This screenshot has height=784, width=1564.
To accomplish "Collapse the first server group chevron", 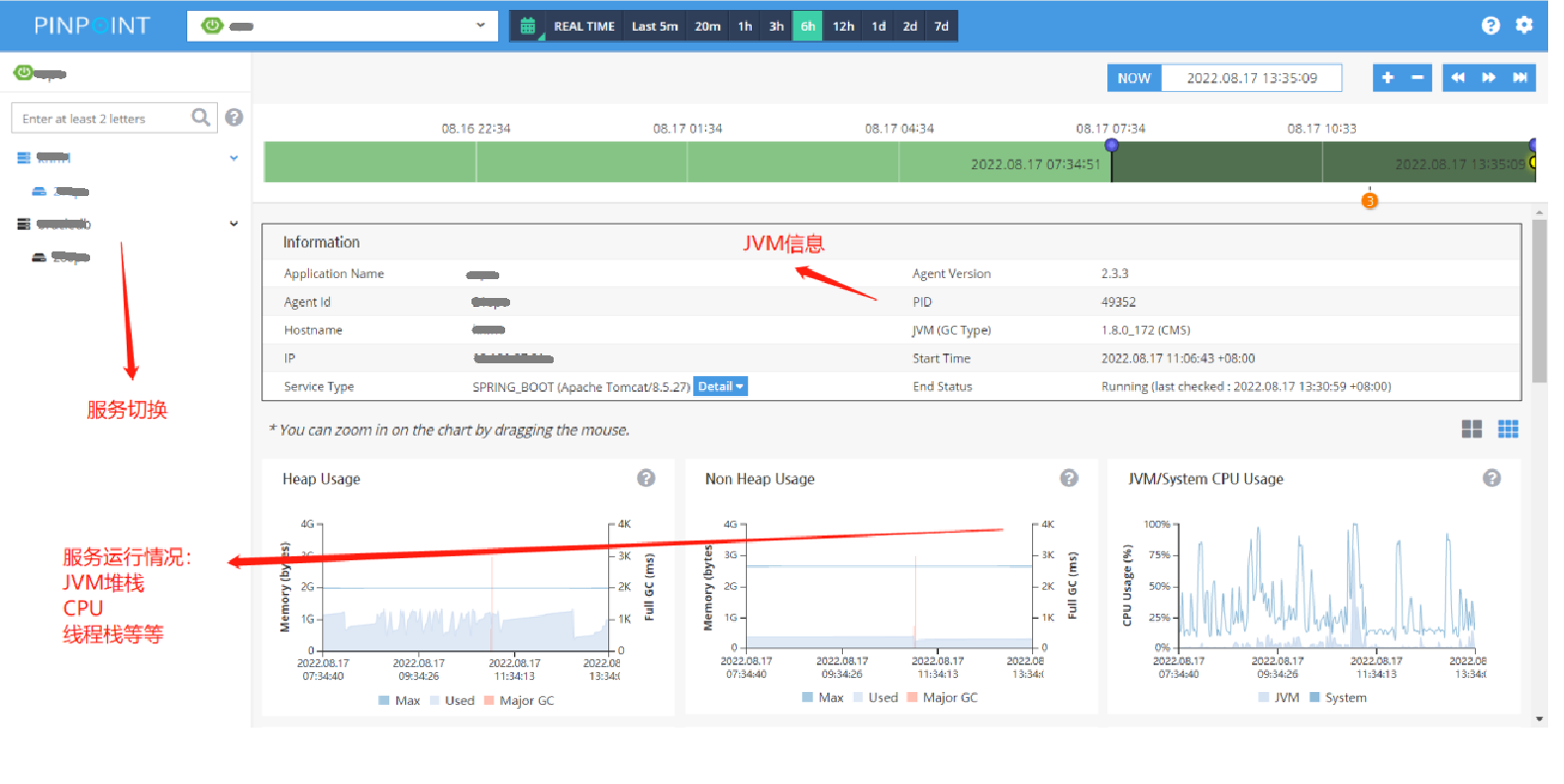I will [x=234, y=157].
